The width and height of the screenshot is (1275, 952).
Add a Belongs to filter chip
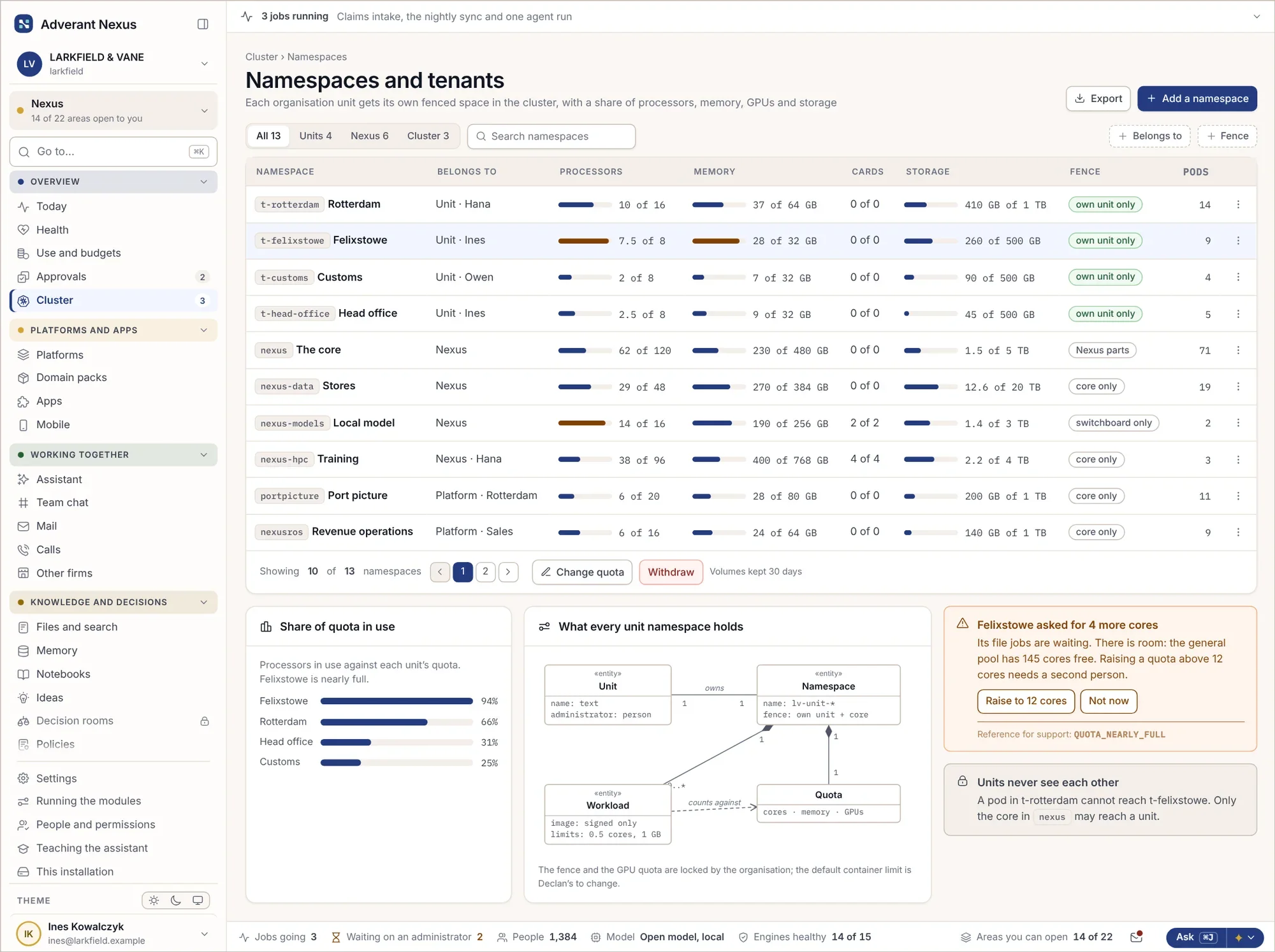(x=1149, y=136)
